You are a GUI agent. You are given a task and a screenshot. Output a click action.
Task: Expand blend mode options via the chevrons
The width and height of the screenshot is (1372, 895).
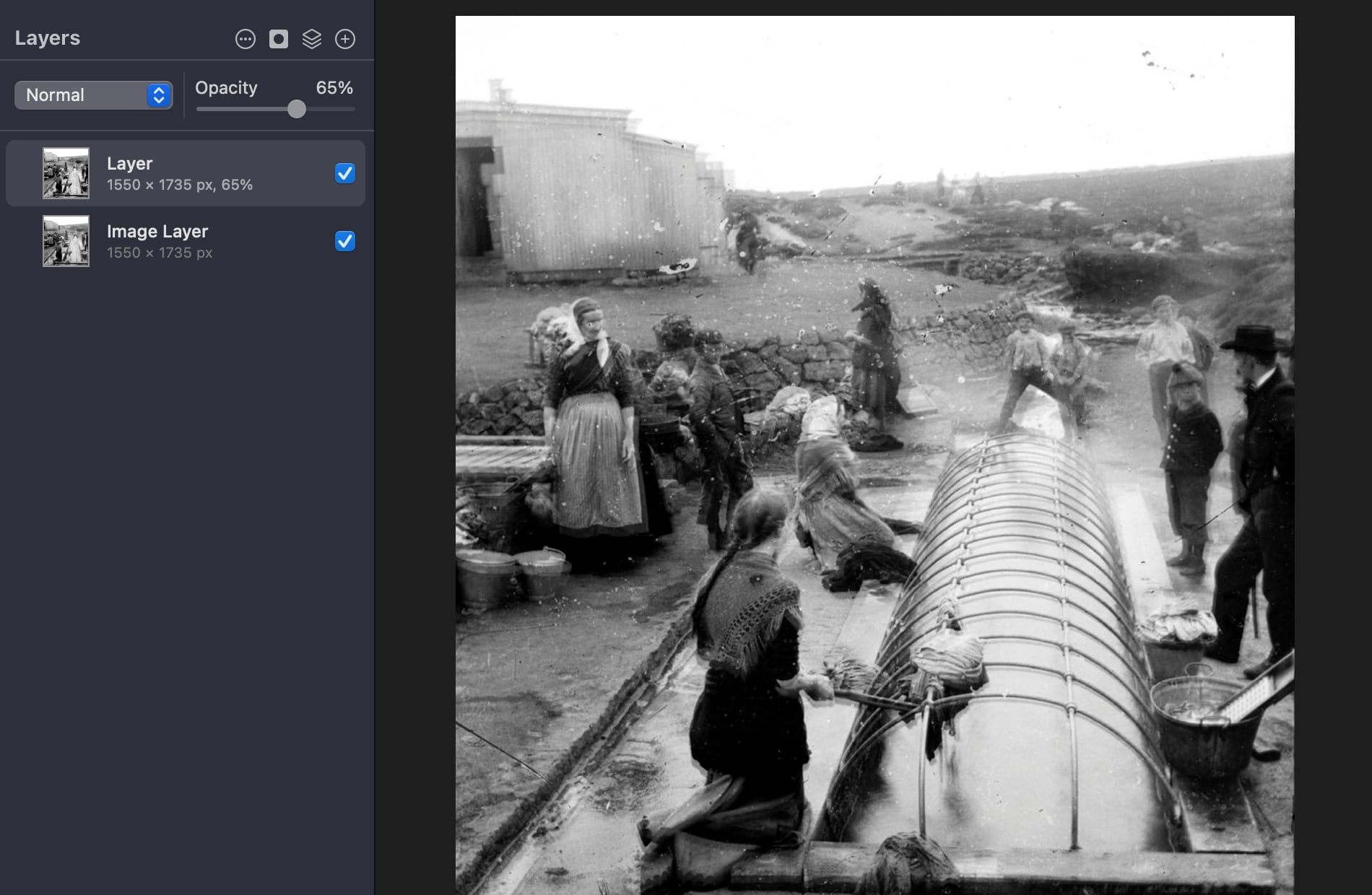[x=157, y=95]
